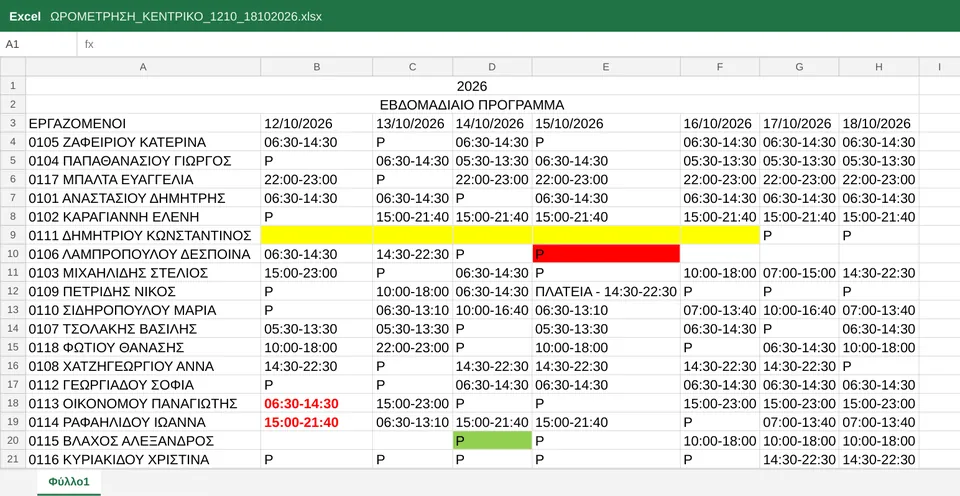Select cell 0107 ΤΣΟΛΑΚΗΣ ΒΑΣΙΛΗΣ

tap(143, 329)
